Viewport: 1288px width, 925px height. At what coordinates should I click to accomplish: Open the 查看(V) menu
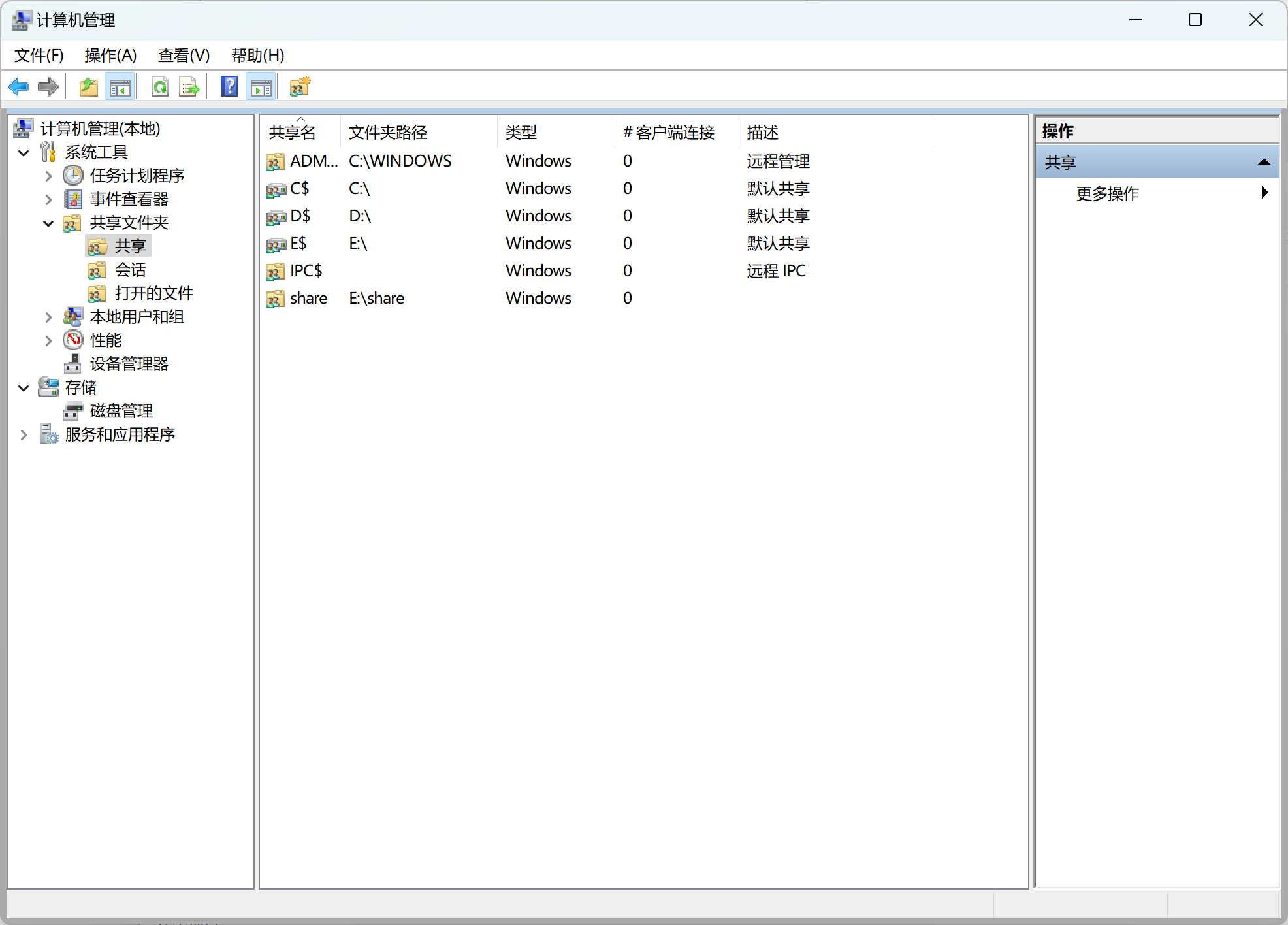click(184, 56)
